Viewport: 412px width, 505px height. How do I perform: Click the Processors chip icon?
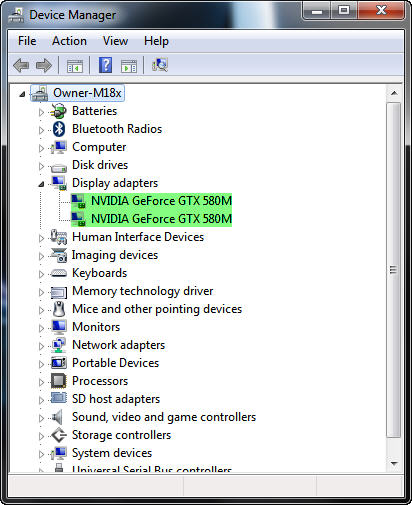59,381
